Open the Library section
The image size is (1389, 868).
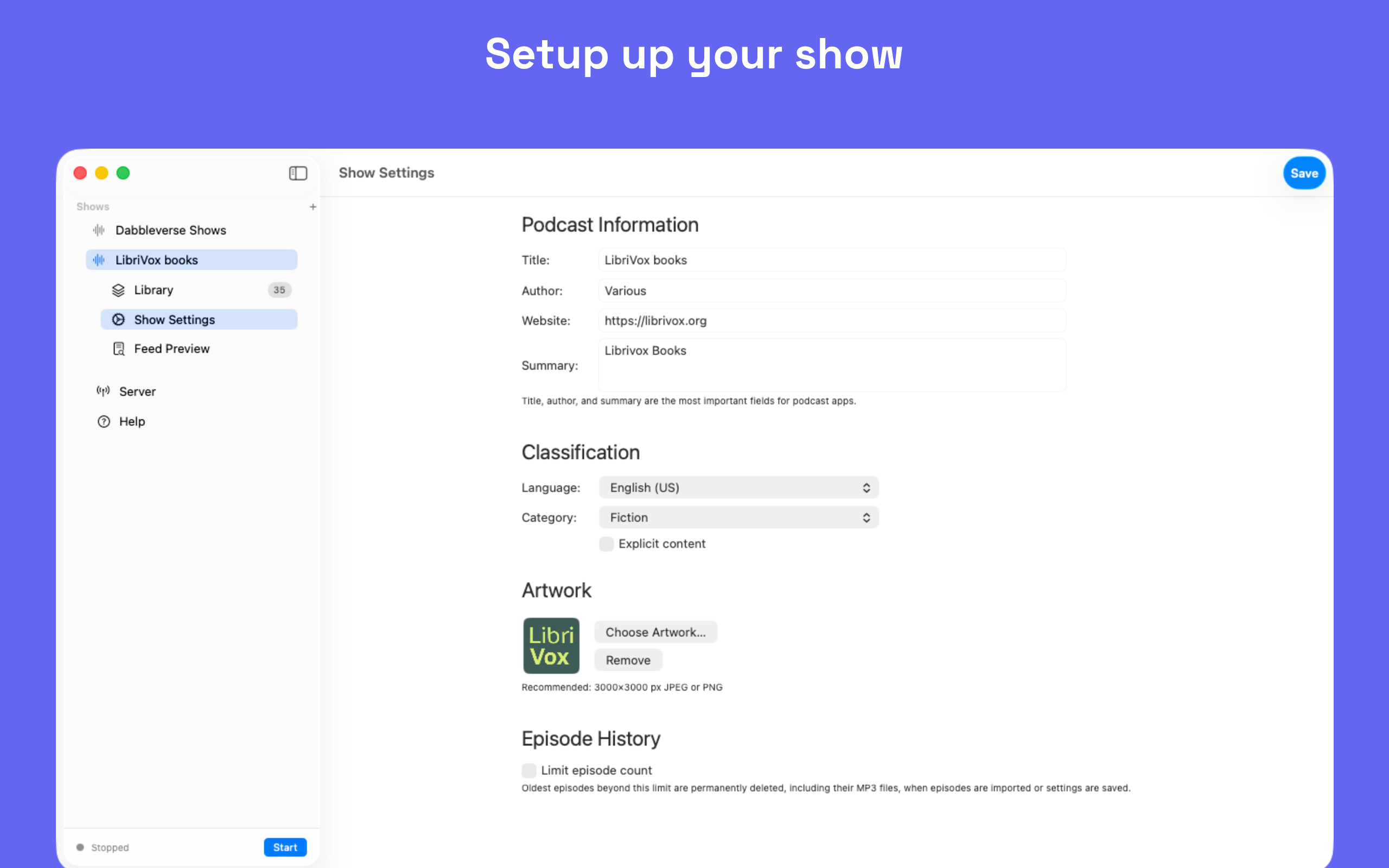pyautogui.click(x=199, y=290)
